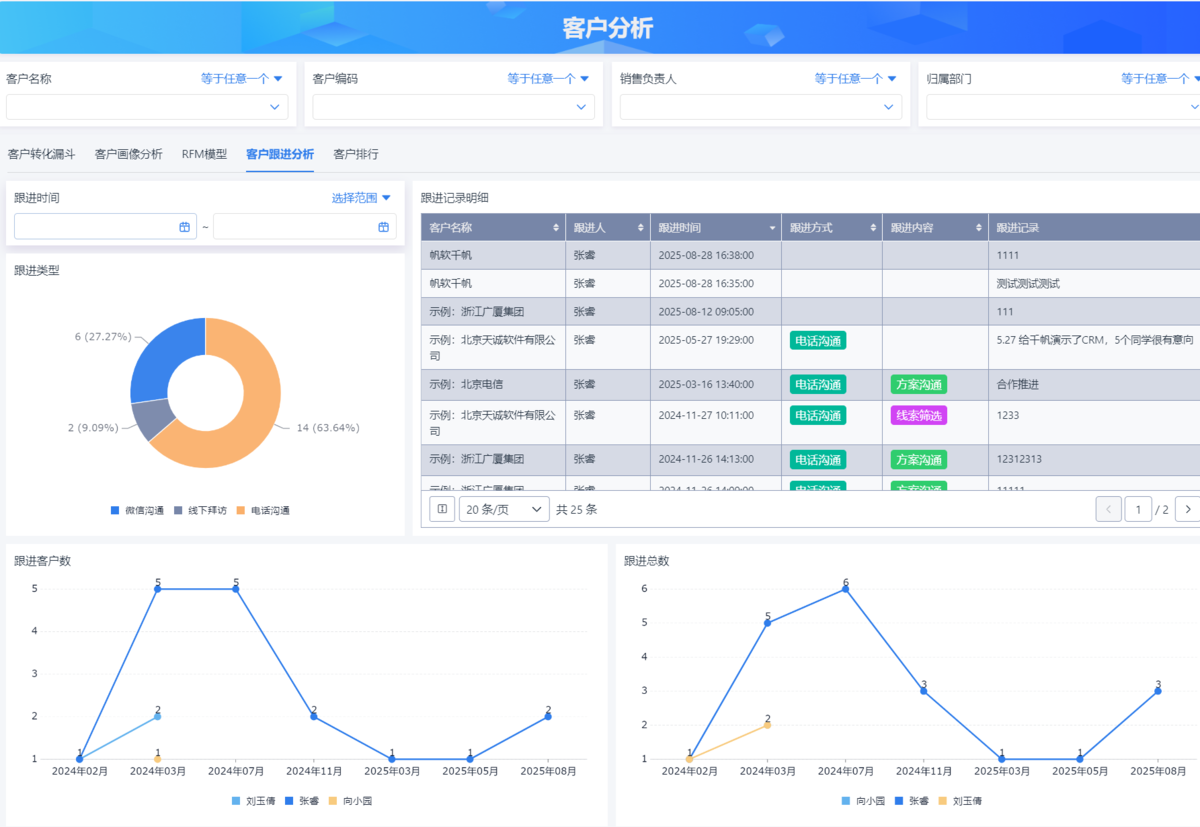Toggle 张睿 series in 跟进客户数 legend
The width and height of the screenshot is (1200, 827).
coord(303,801)
